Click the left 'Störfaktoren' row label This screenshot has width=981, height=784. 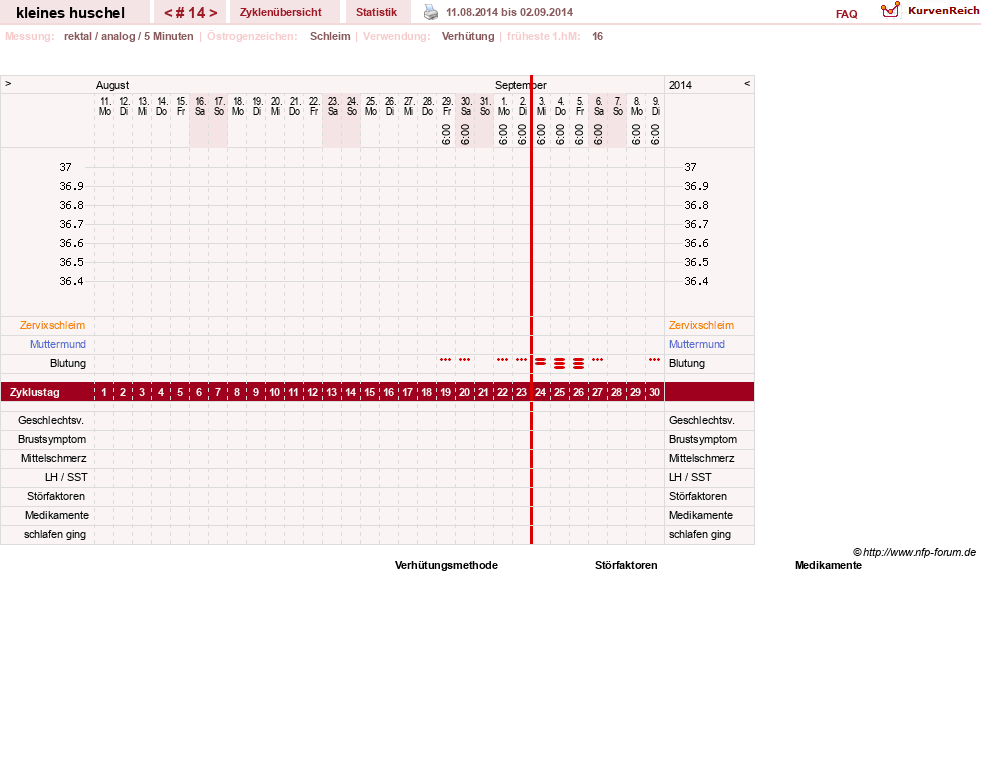pyautogui.click(x=56, y=496)
